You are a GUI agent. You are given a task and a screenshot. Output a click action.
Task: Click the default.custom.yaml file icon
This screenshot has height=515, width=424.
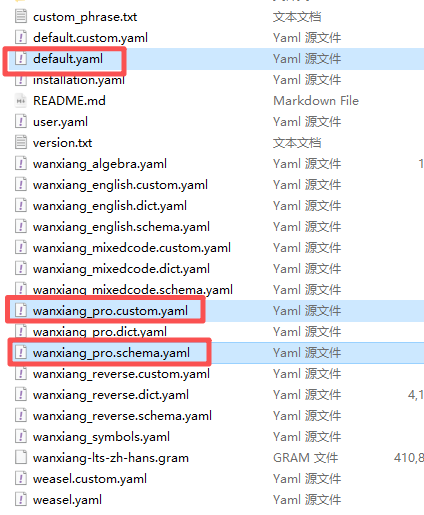click(21, 37)
